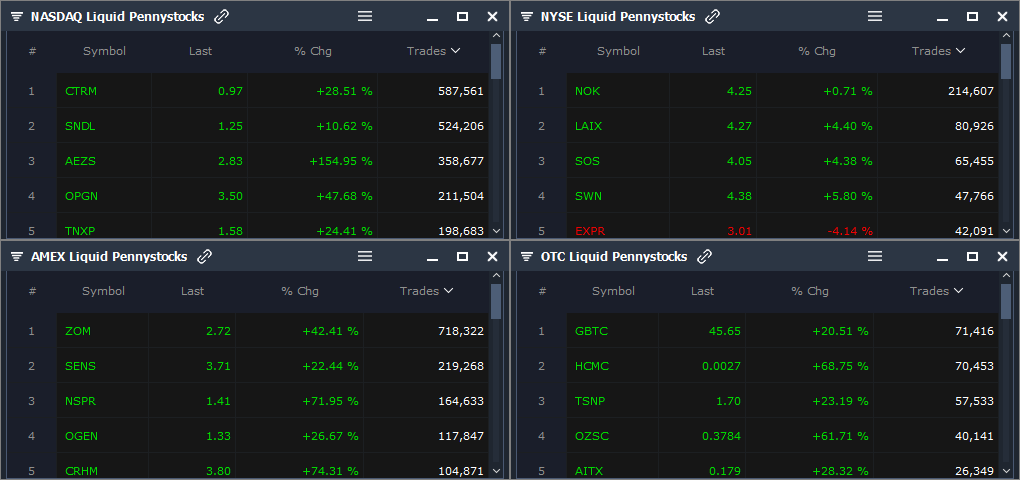
Task: Click NYSE scrollbar down arrow
Action: click(1006, 230)
